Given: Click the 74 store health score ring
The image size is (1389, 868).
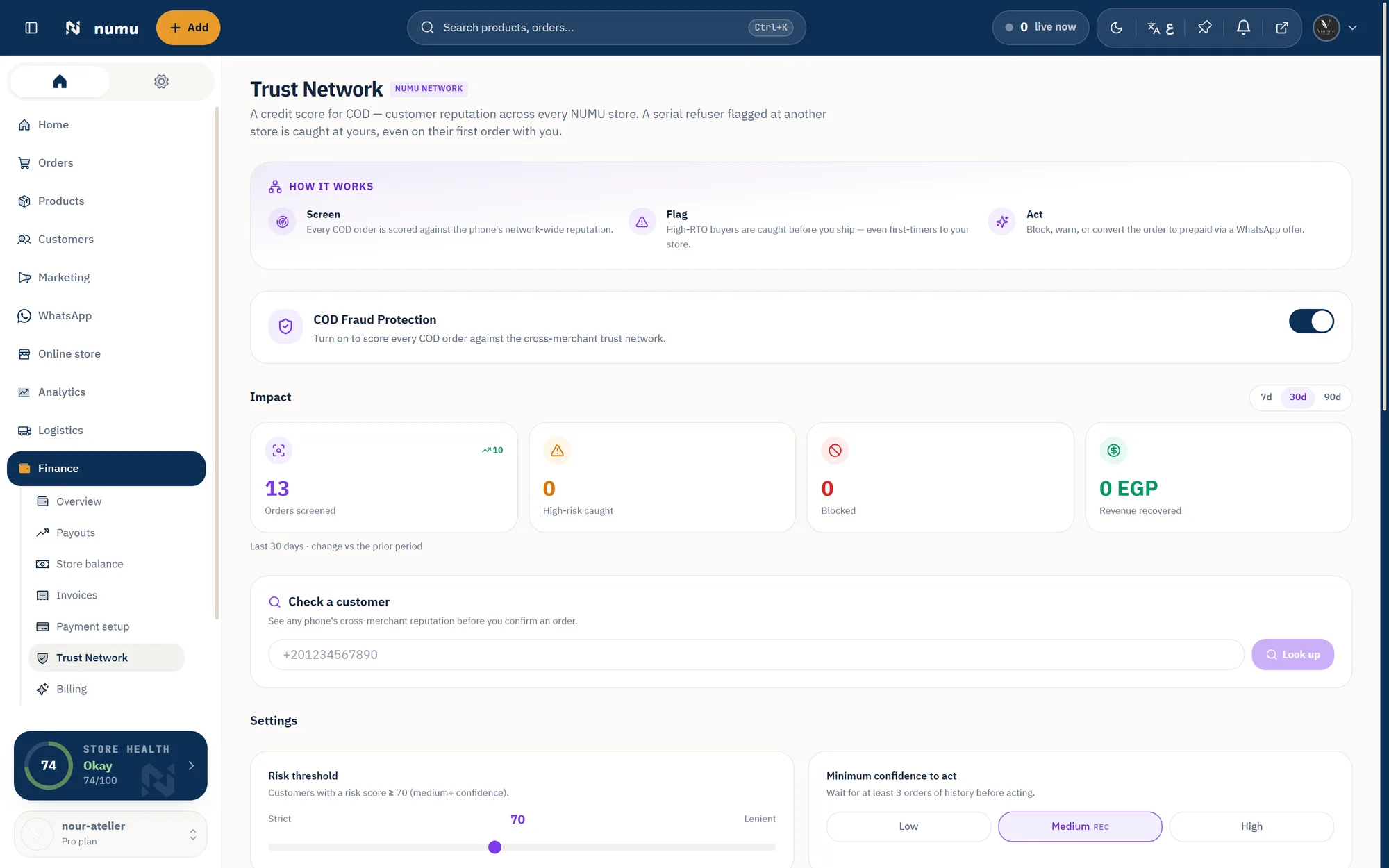Looking at the screenshot, I should [49, 765].
